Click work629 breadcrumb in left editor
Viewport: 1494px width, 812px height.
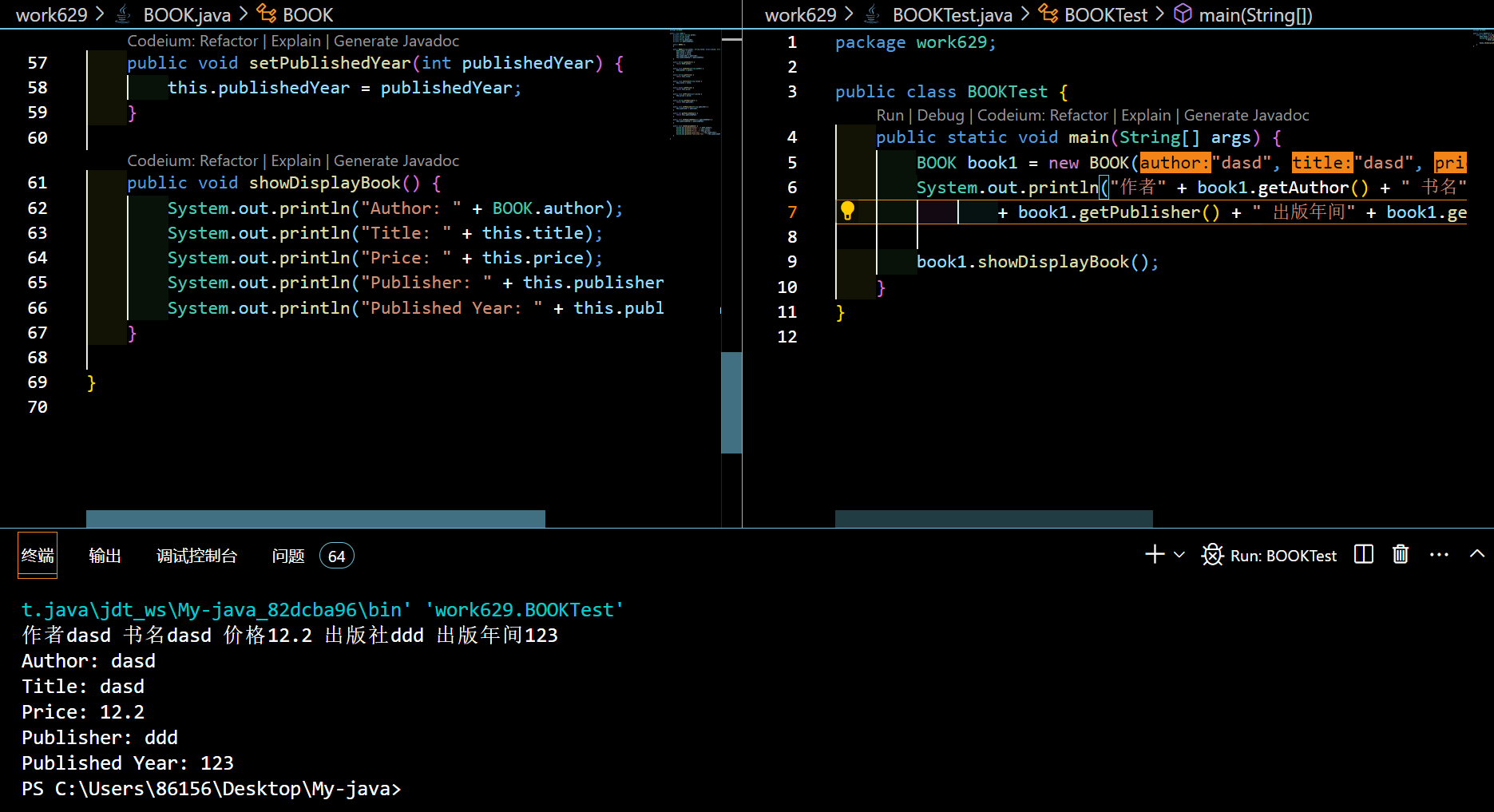[51, 14]
